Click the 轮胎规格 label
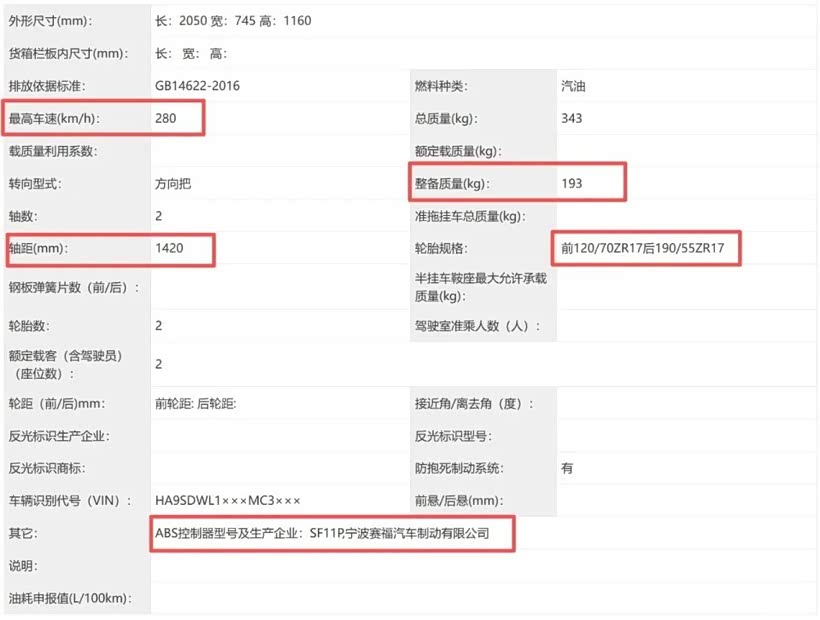 [441, 248]
